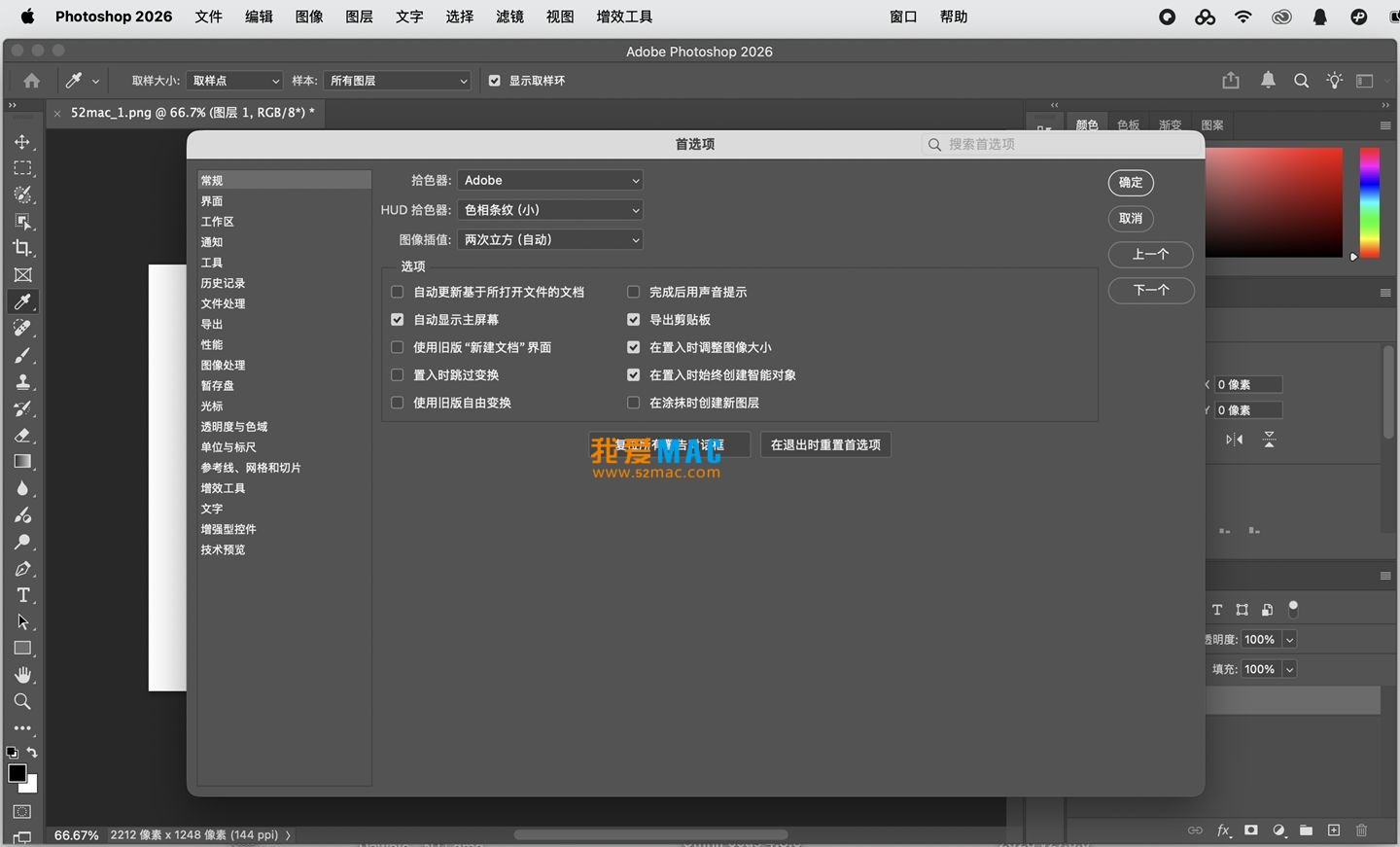This screenshot has width=1400, height=847.
Task: Open the 取样大小 dropdown
Action: pos(233,81)
